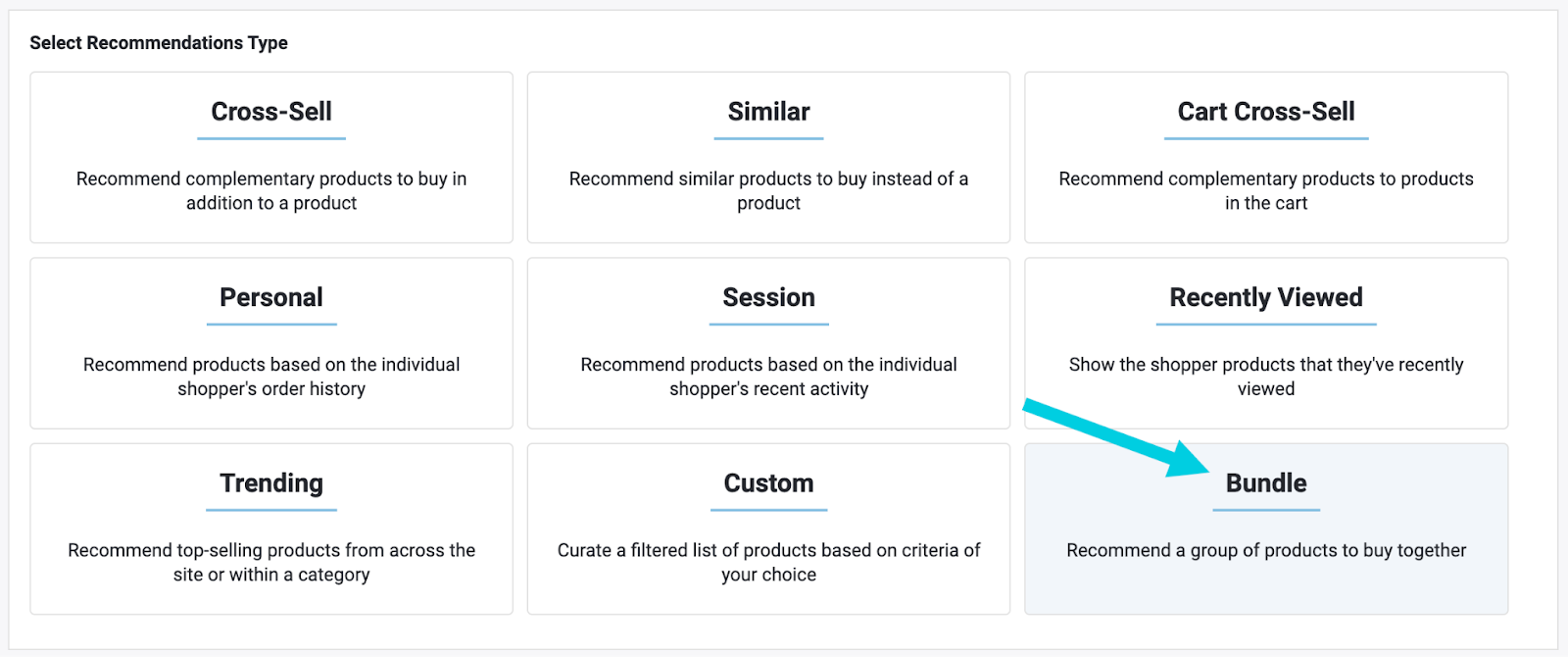This screenshot has height=657, width=1568.
Task: Open the Recently Viewed card
Action: 1266,343
